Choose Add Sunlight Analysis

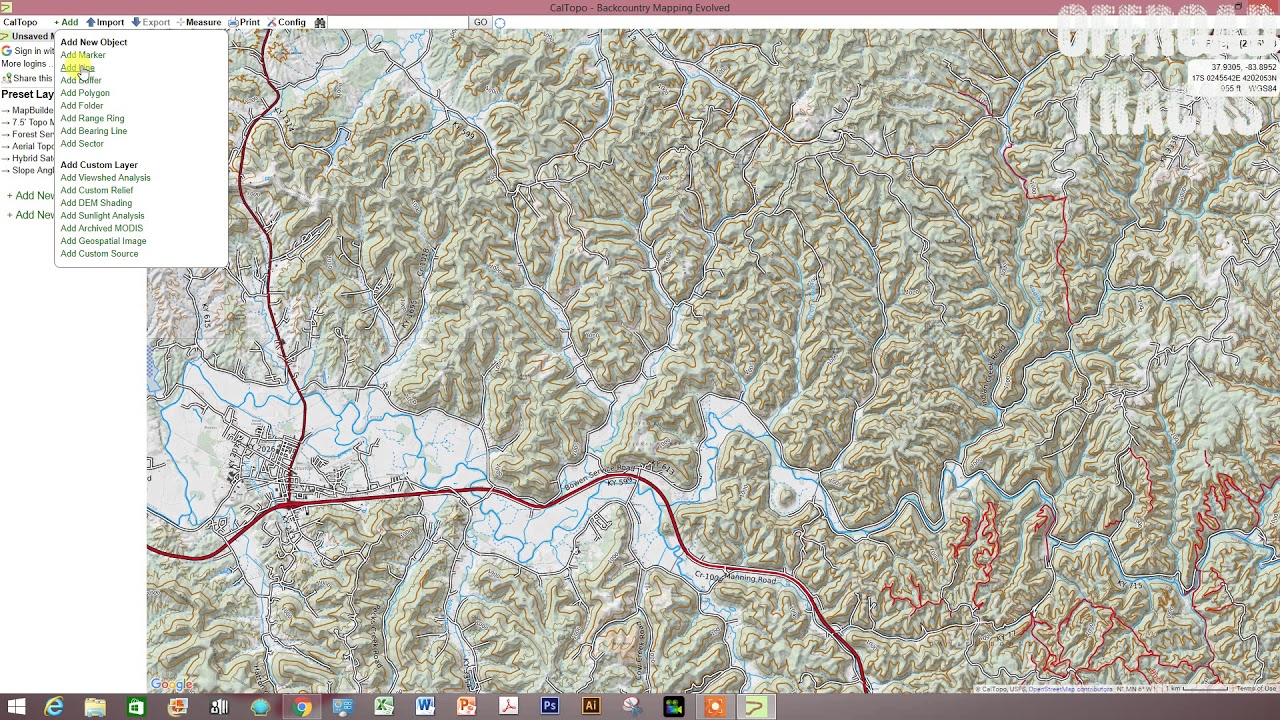pos(102,216)
